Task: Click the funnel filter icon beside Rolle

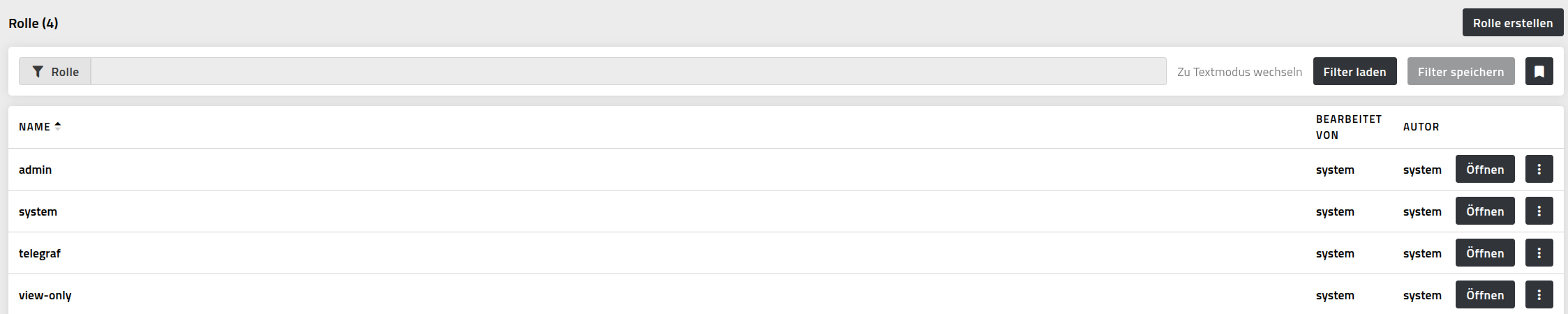Action: tap(38, 72)
